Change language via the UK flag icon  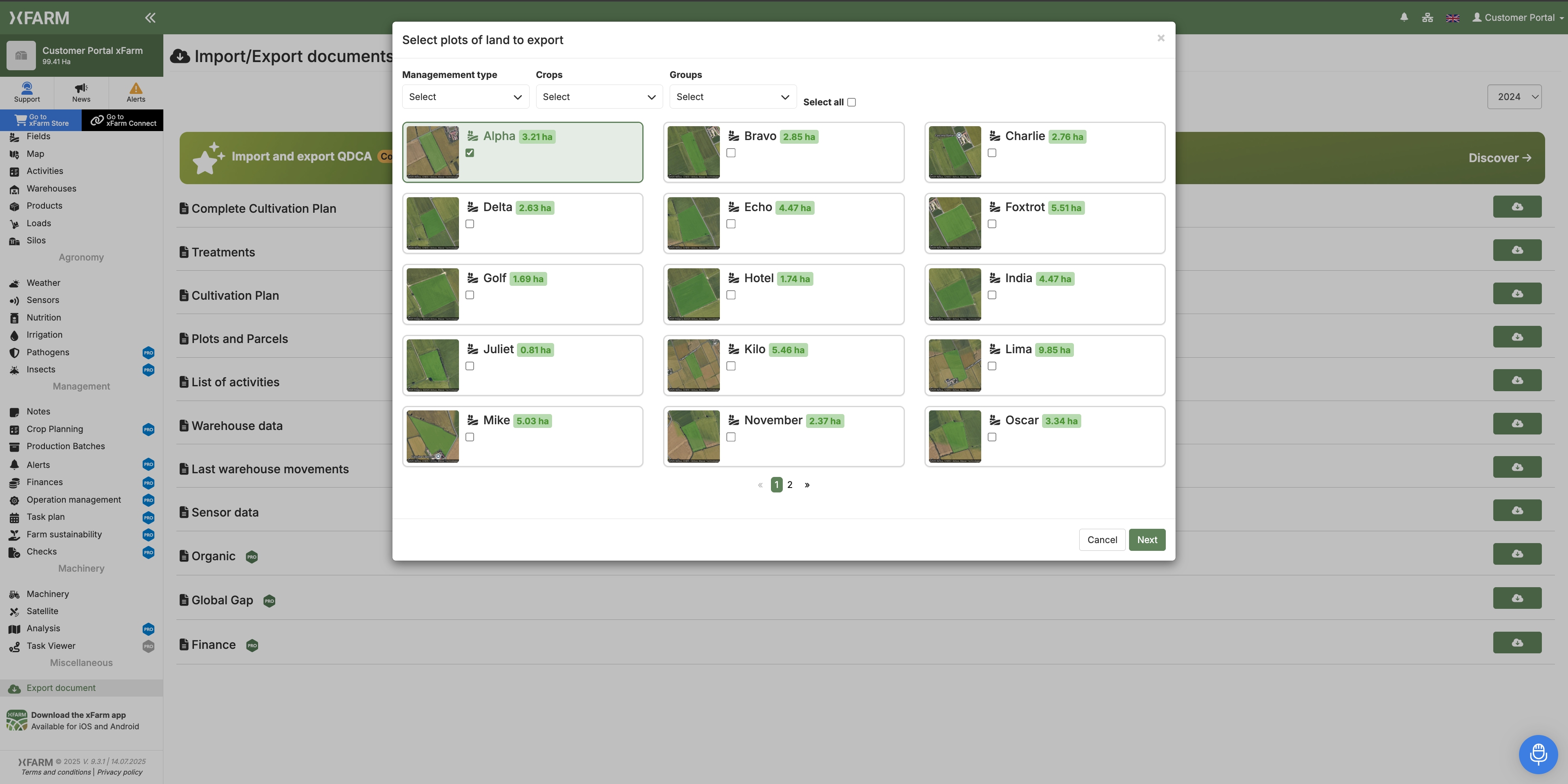[x=1452, y=18]
